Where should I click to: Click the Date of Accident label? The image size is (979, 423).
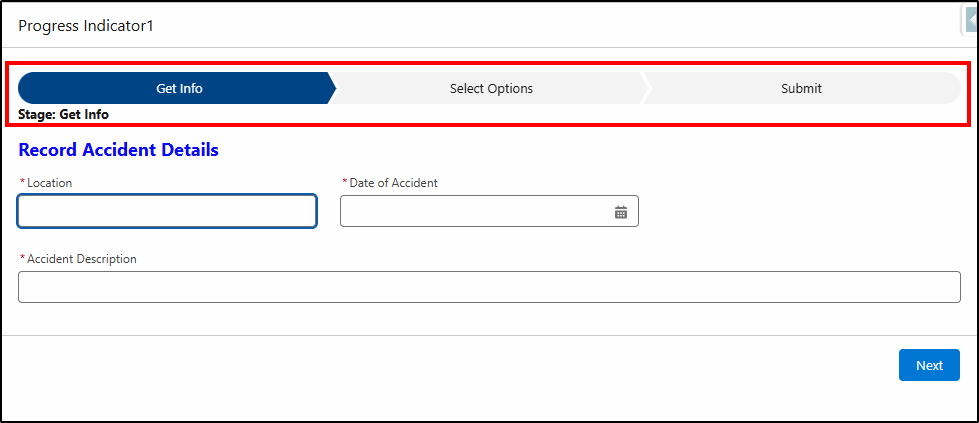tap(393, 183)
